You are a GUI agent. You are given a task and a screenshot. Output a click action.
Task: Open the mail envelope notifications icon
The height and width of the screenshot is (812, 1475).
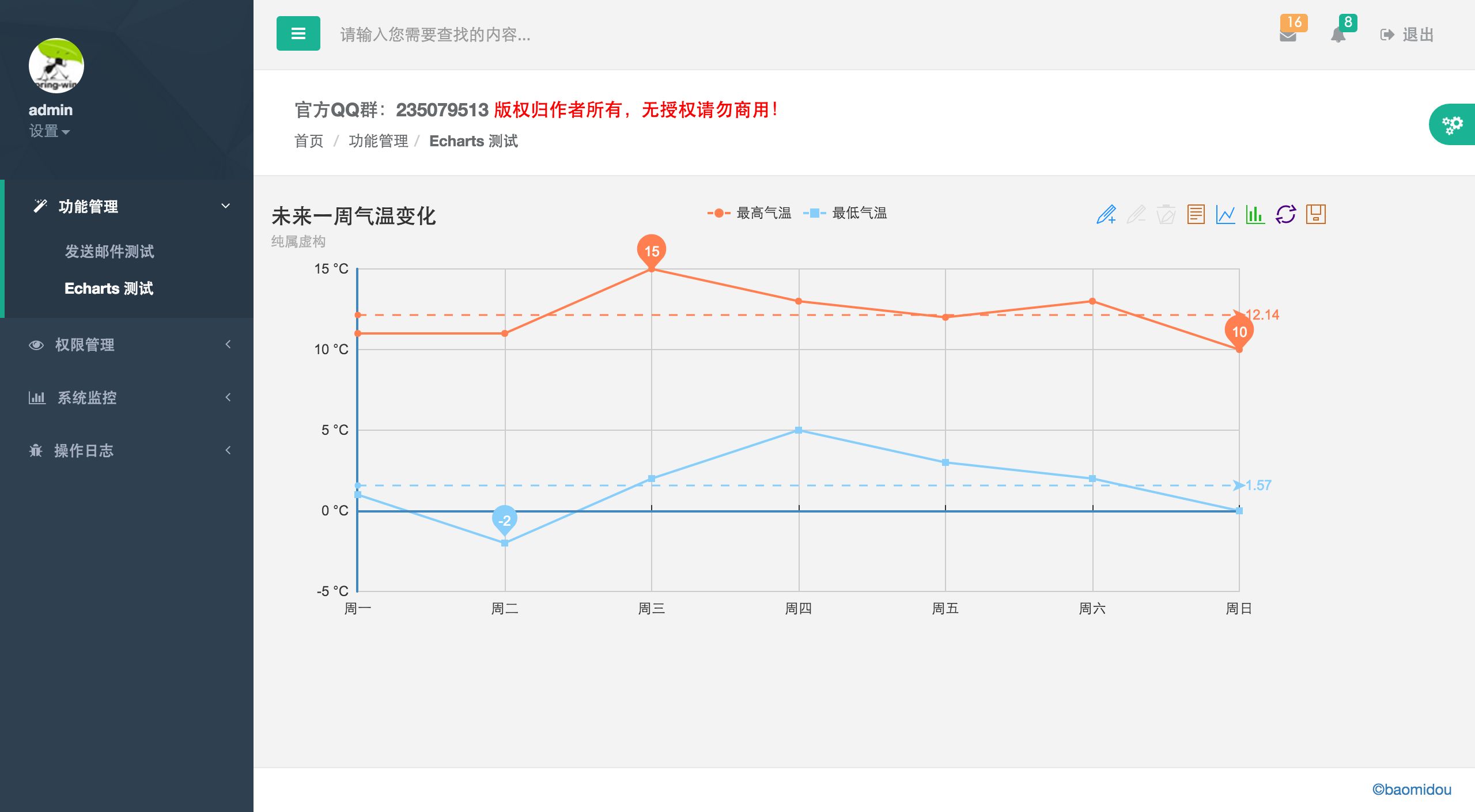coord(1288,35)
